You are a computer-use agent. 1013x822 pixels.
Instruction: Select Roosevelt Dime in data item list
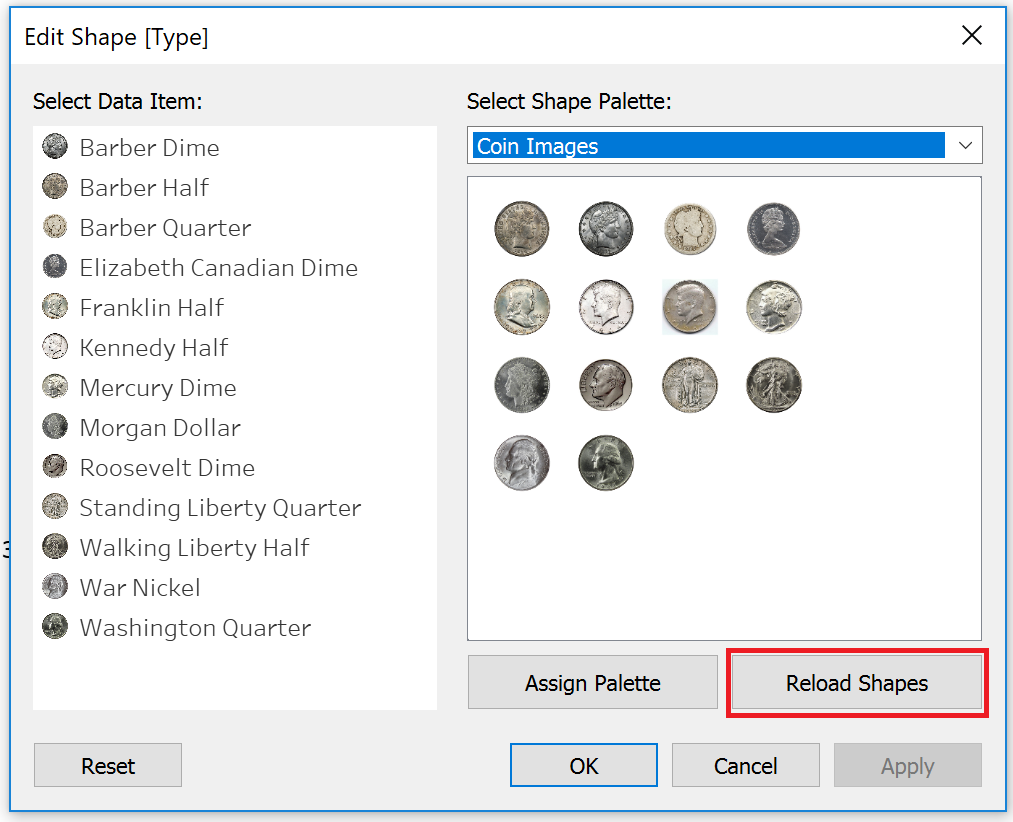click(235, 468)
